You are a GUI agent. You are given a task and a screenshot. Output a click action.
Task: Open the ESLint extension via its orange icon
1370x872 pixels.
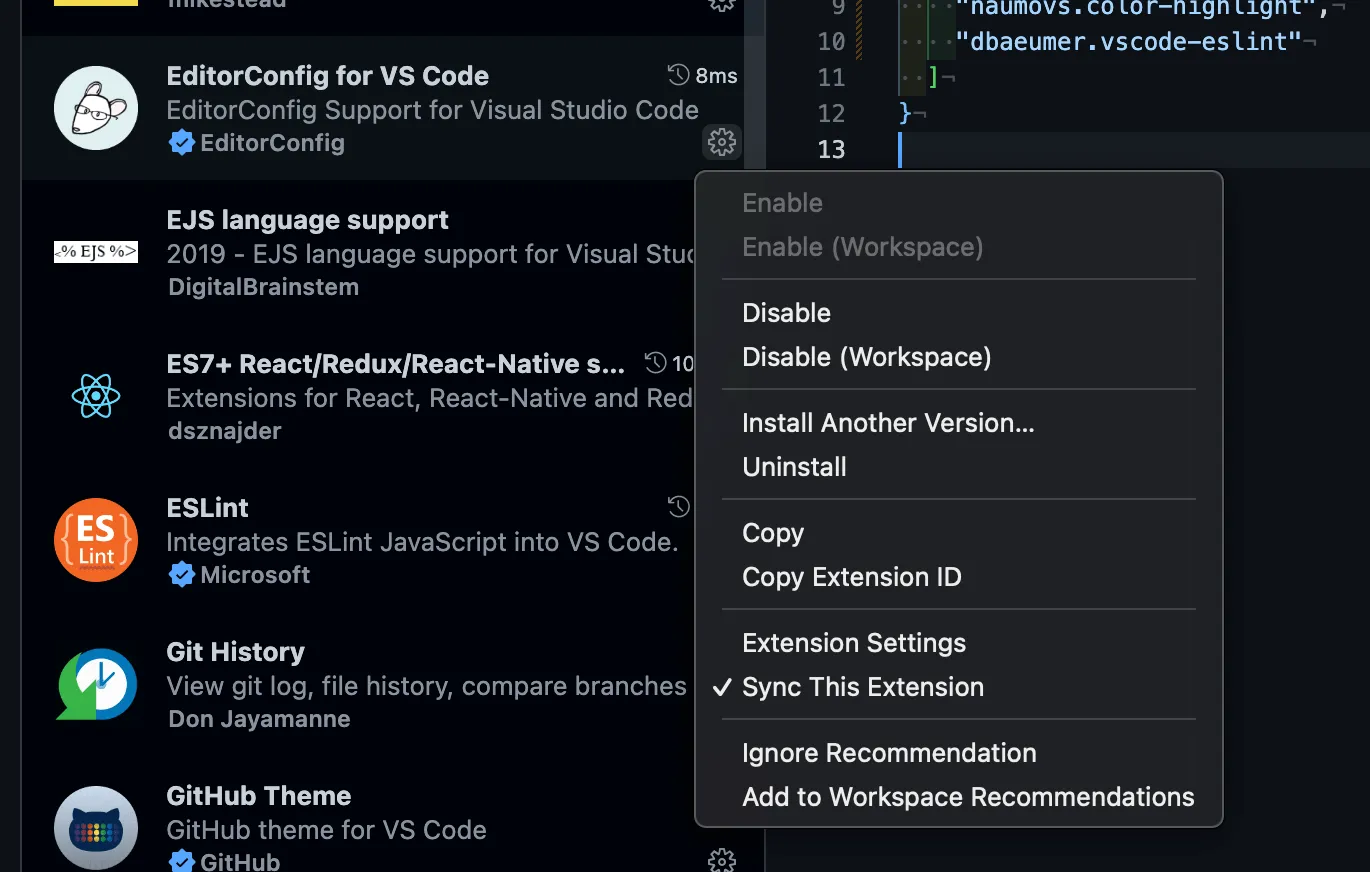pyautogui.click(x=95, y=539)
